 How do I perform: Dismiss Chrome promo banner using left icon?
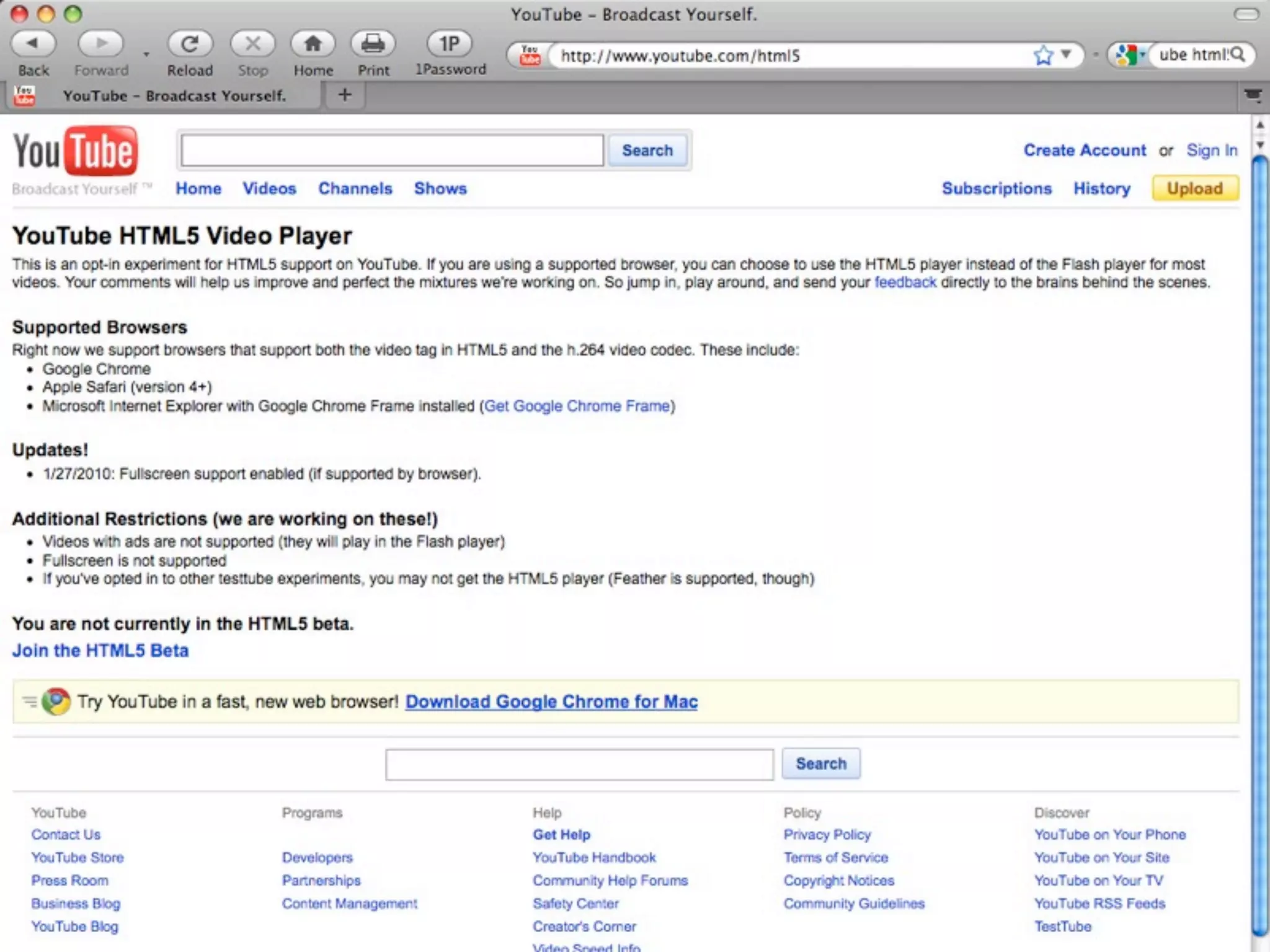pos(29,702)
